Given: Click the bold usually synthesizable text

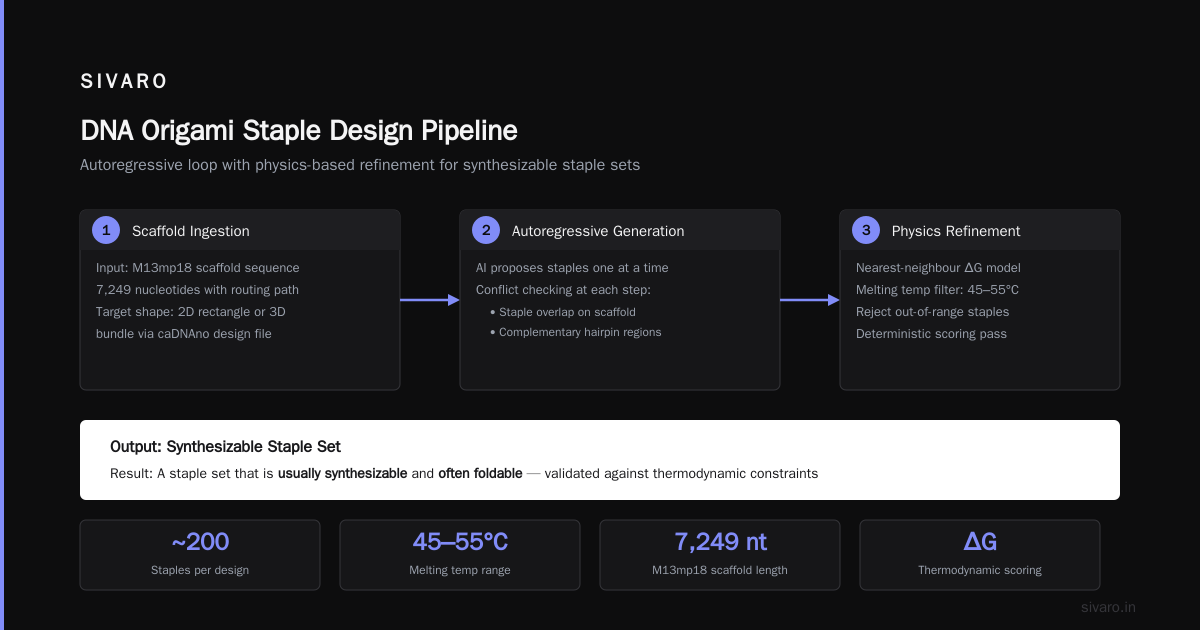Looking at the screenshot, I should 342,473.
